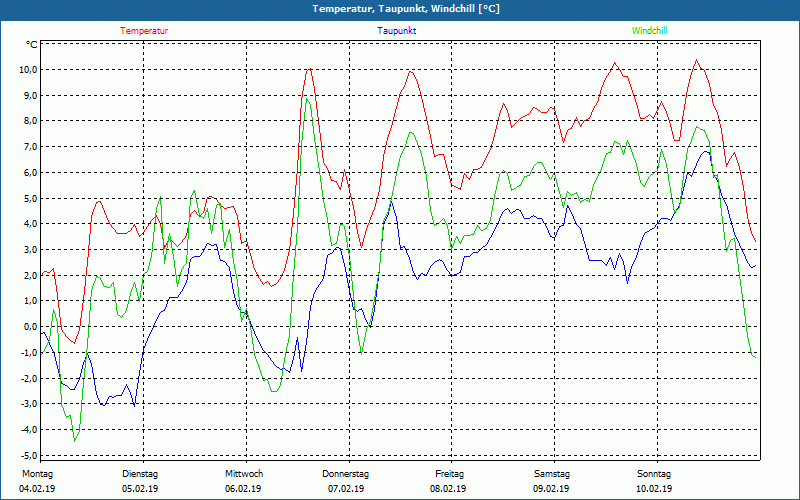Image resolution: width=800 pixels, height=500 pixels.
Task: Click the -1,0 y-axis value
Action: [x=28, y=353]
